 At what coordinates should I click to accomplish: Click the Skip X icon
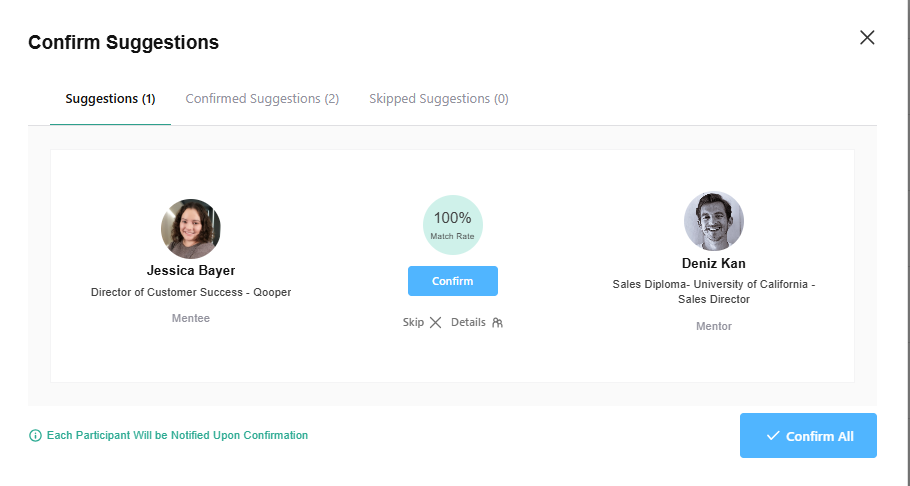[435, 323]
